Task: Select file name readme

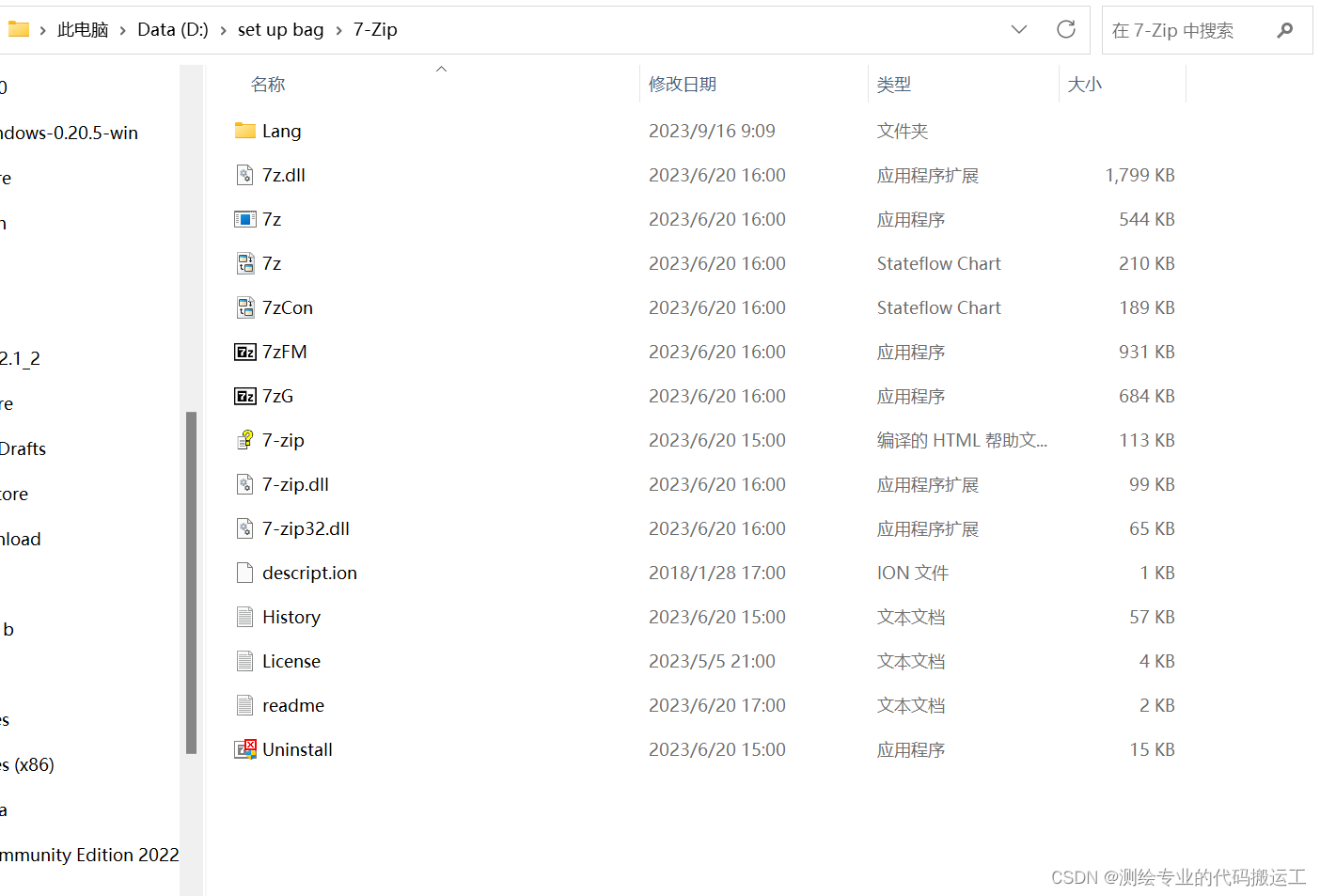Action: 293,705
